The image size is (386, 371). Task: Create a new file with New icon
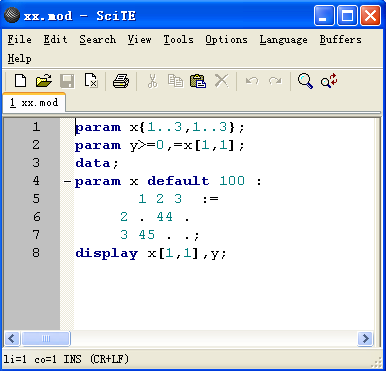click(20, 81)
